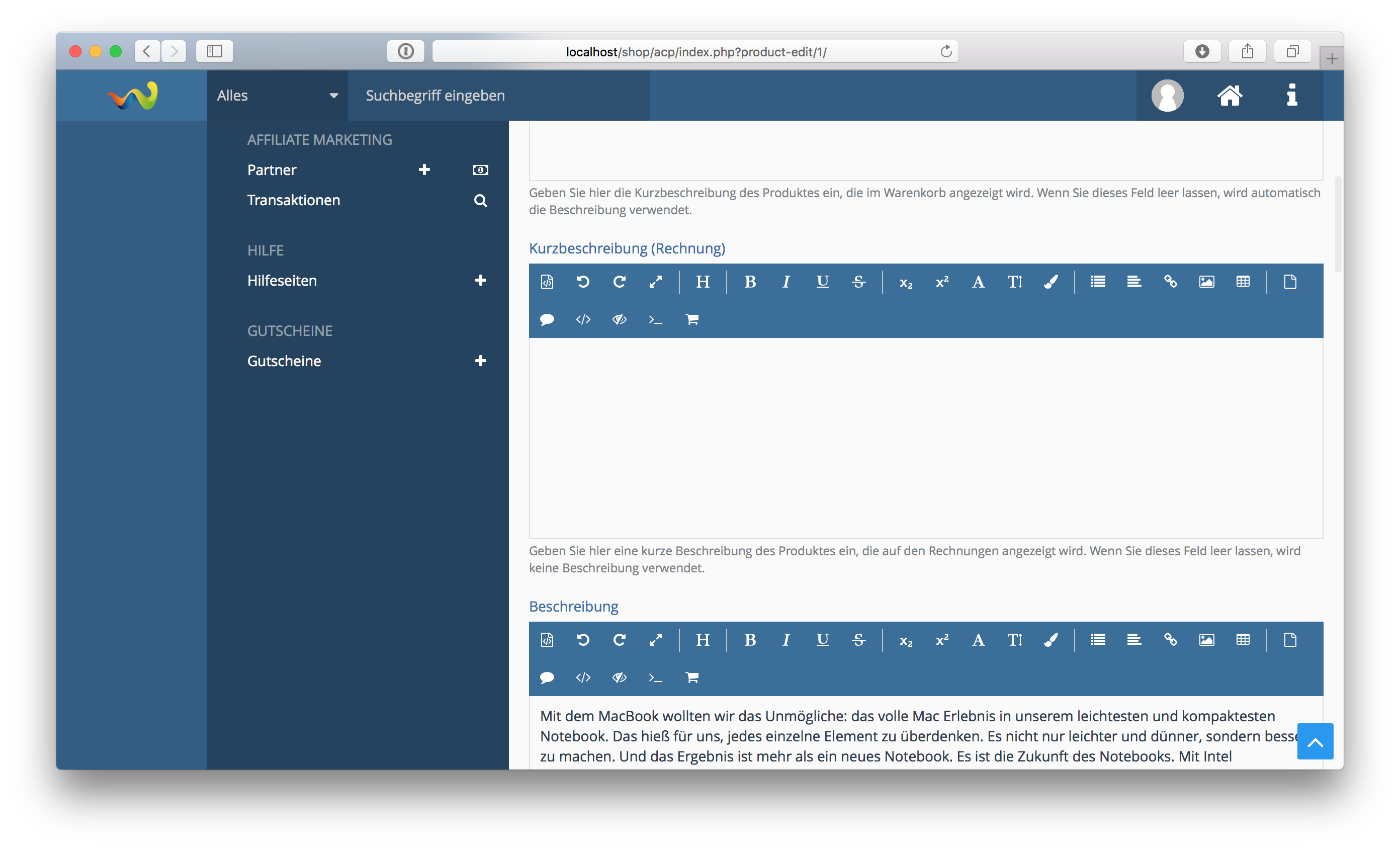Click the quote bubble icon in Beschreibung toolbar
This screenshot has width=1400, height=850.
click(547, 678)
